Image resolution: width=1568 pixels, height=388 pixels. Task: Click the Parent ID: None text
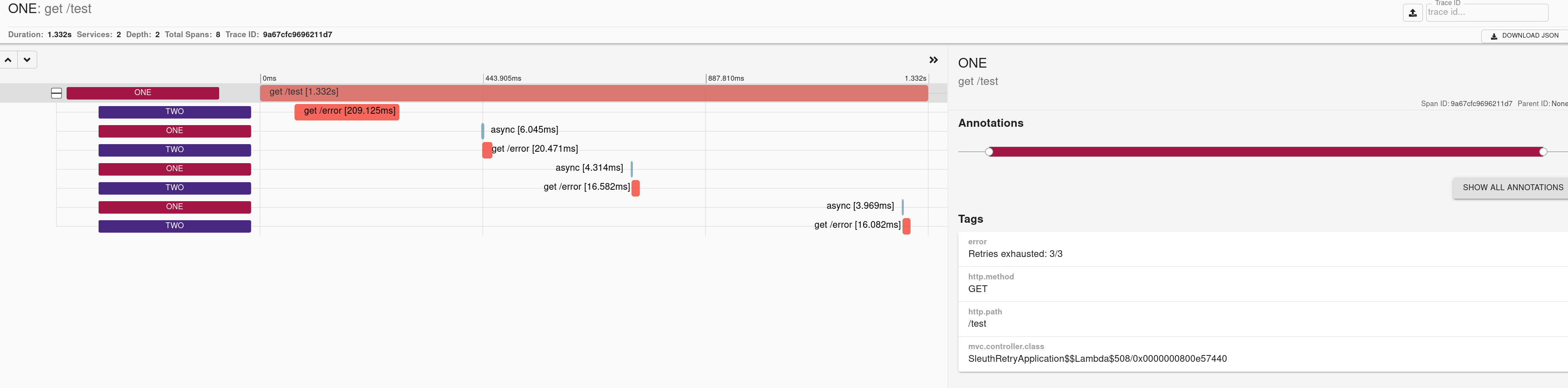tap(1543, 104)
